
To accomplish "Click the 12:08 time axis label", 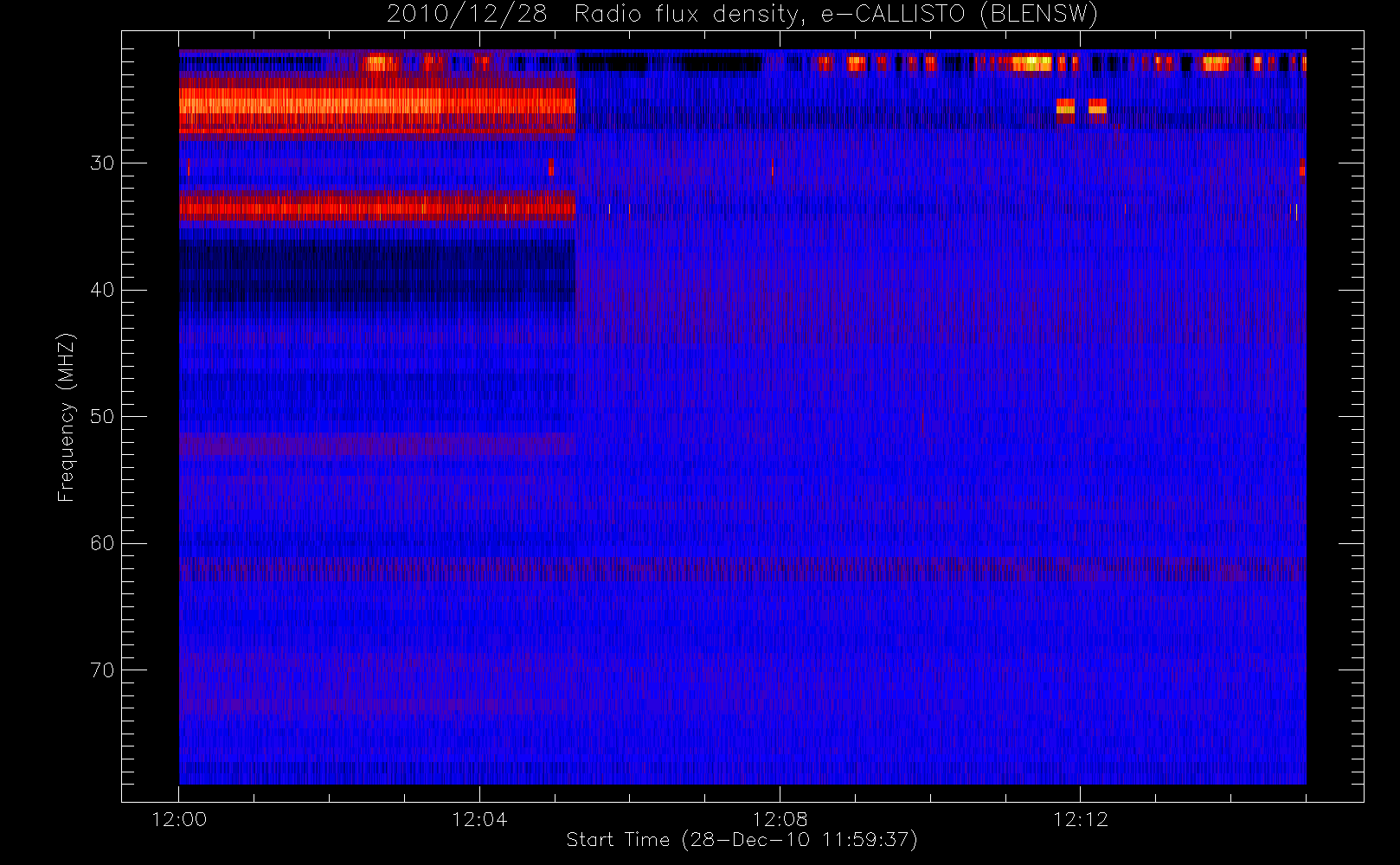I will [780, 819].
